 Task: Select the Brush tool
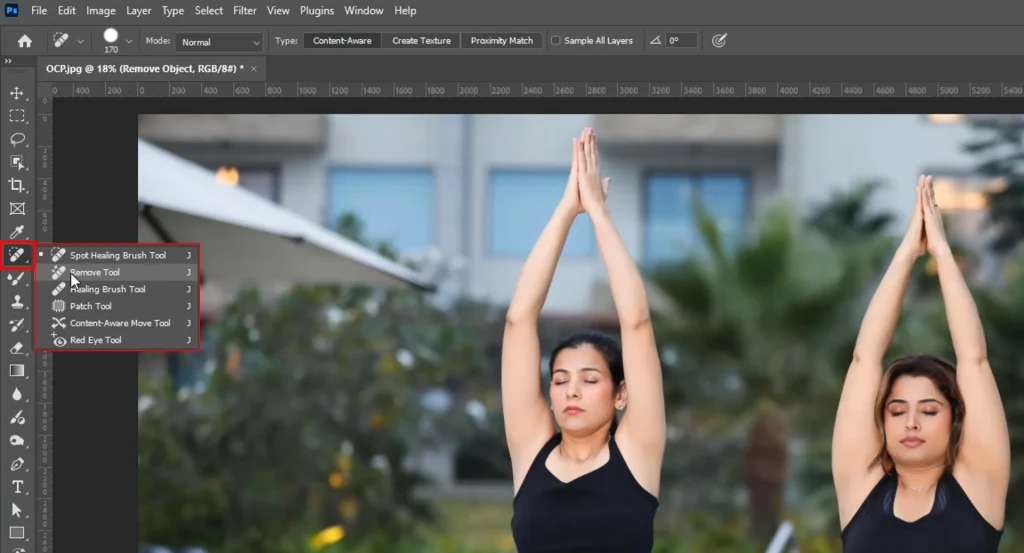click(x=17, y=279)
